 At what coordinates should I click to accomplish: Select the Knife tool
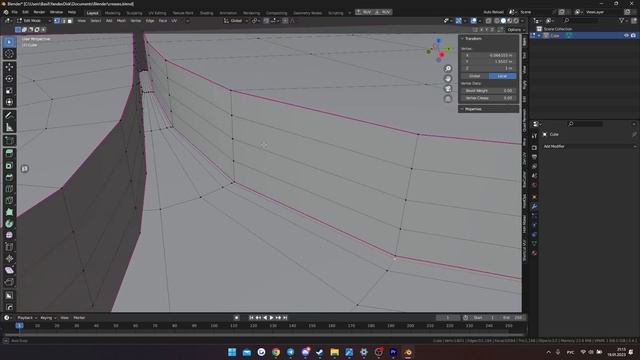(x=9, y=200)
